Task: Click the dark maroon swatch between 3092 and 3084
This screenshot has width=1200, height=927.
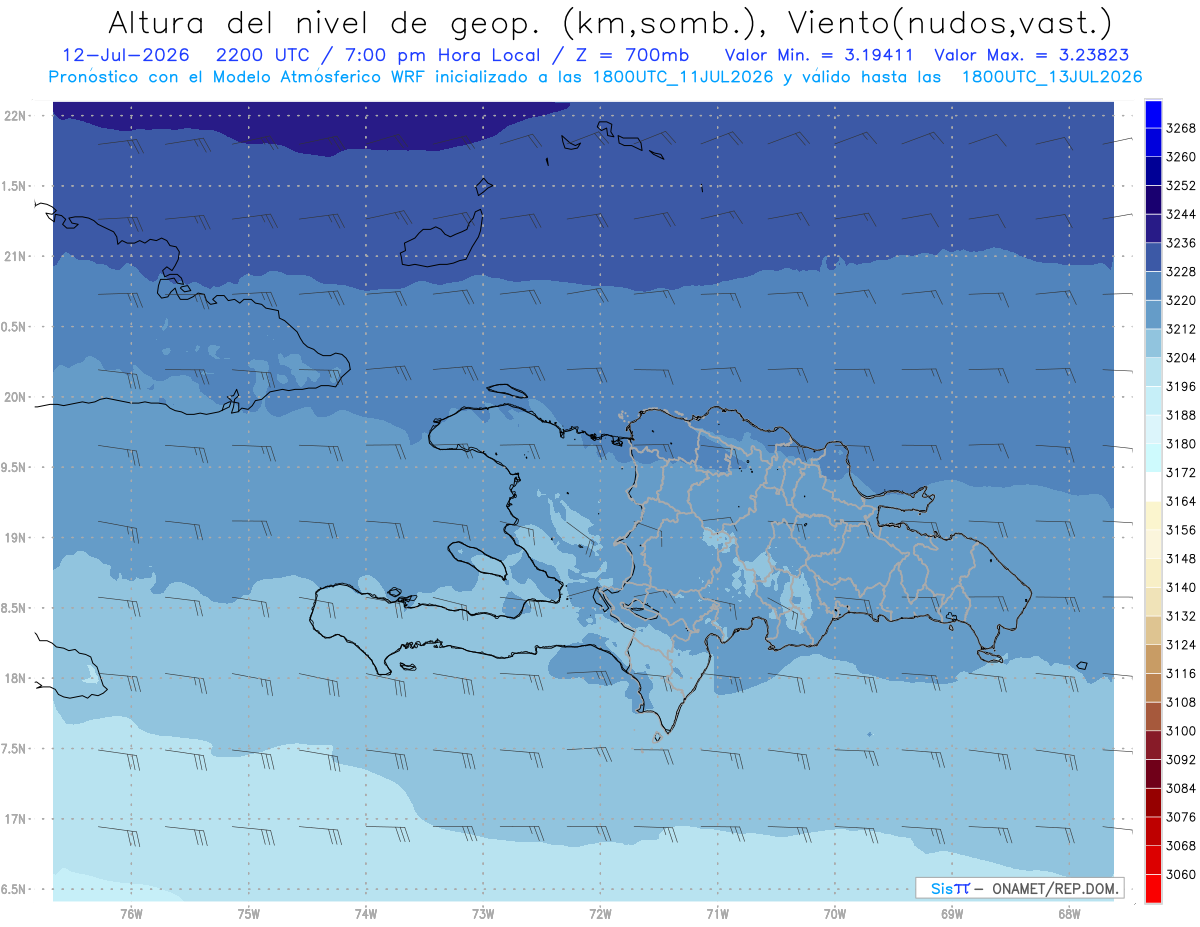Action: tap(1153, 774)
